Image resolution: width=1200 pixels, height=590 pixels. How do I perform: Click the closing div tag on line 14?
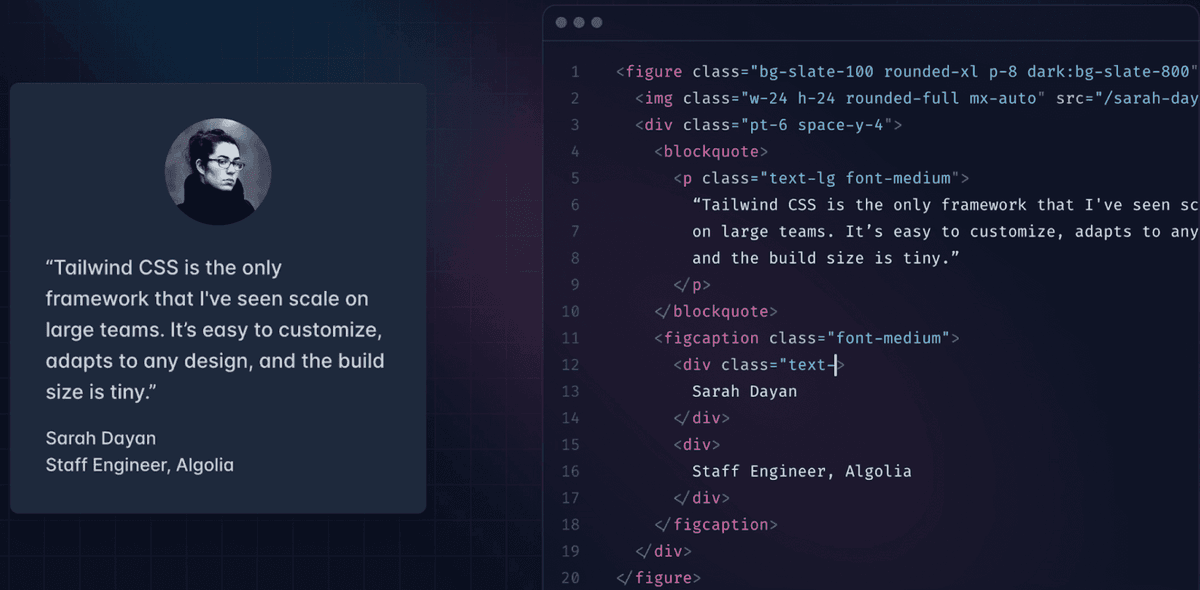pos(703,418)
